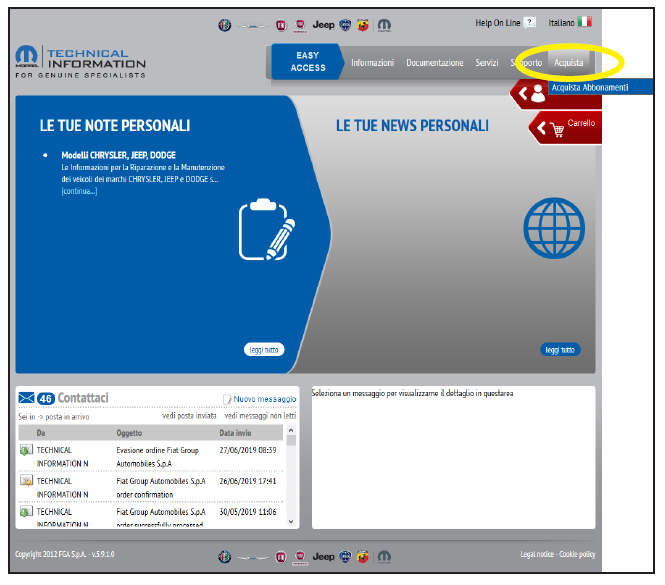665x585 pixels.
Task: Select Acquista Abbonamenti from dropdown
Action: (x=600, y=87)
